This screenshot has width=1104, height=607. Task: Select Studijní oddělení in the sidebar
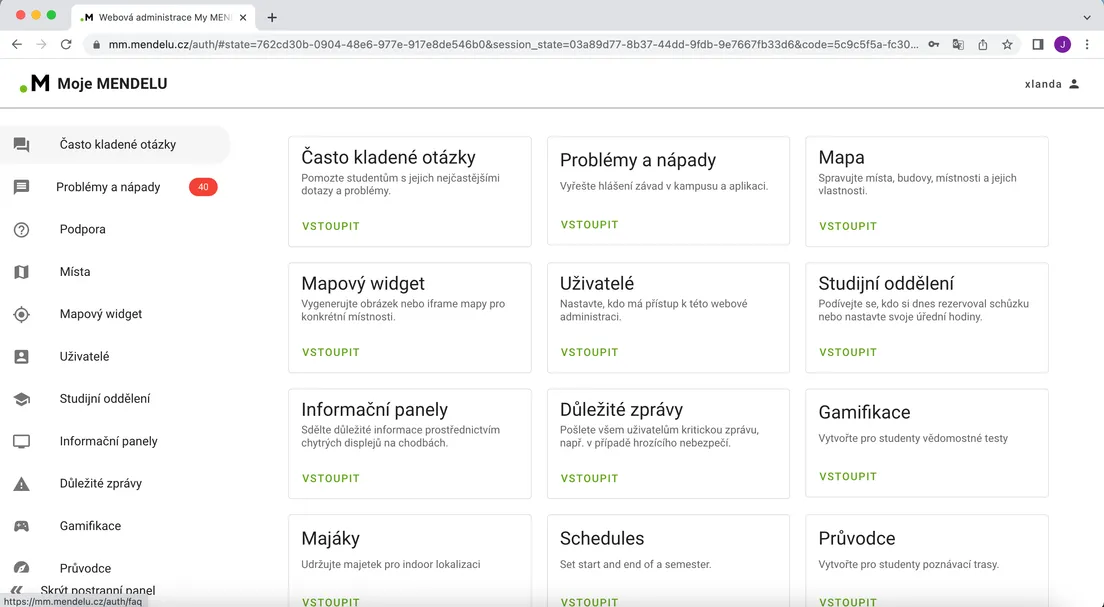click(115, 399)
